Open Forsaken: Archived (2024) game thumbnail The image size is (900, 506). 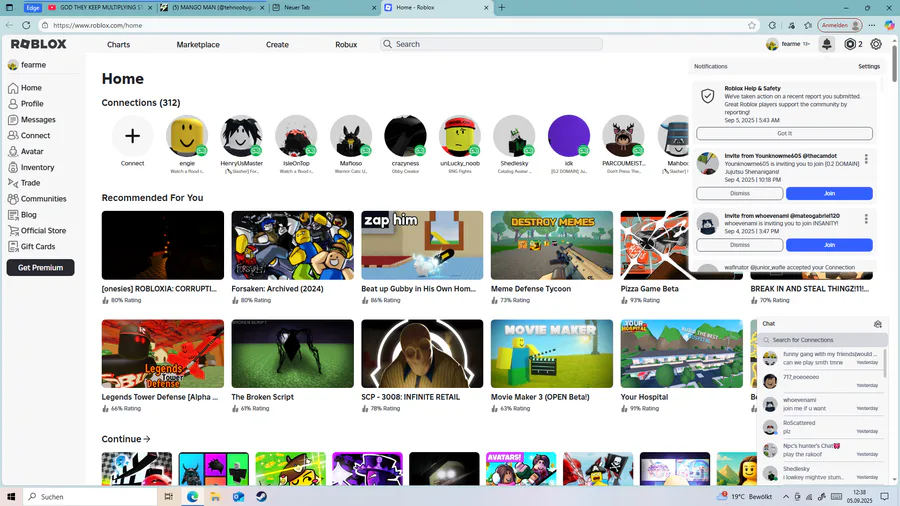[x=293, y=245]
